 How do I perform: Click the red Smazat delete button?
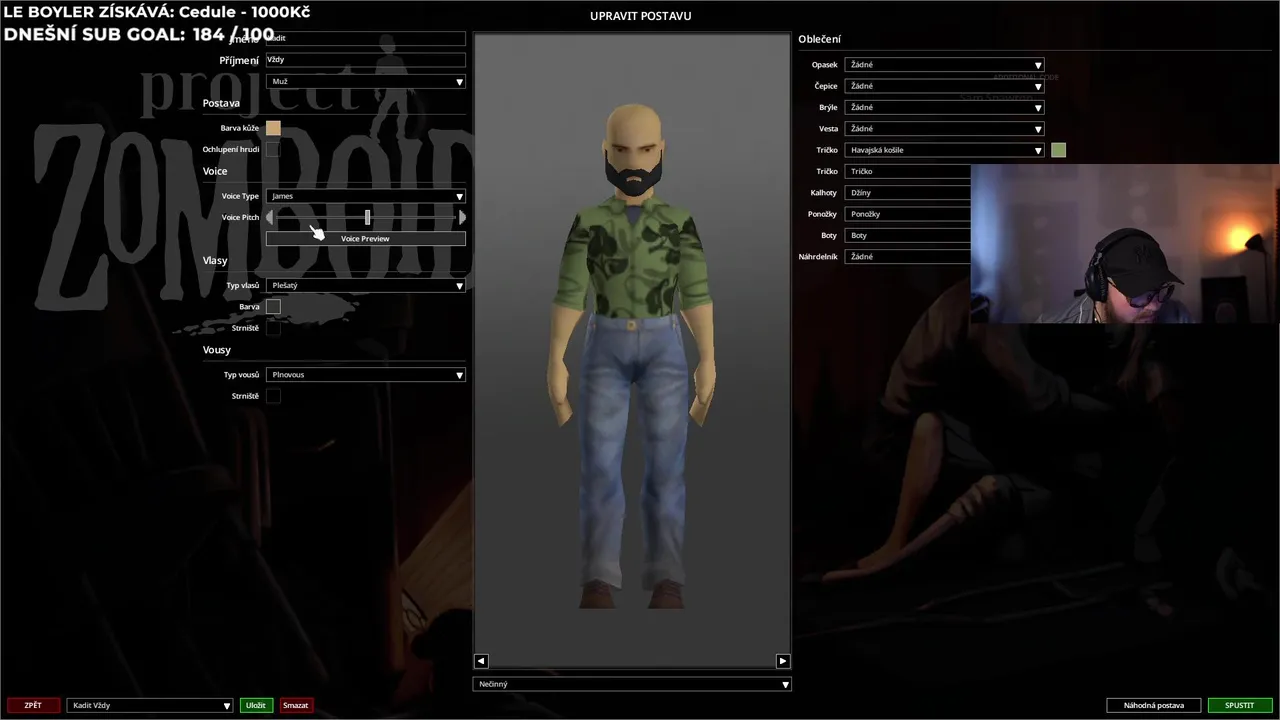(296, 705)
